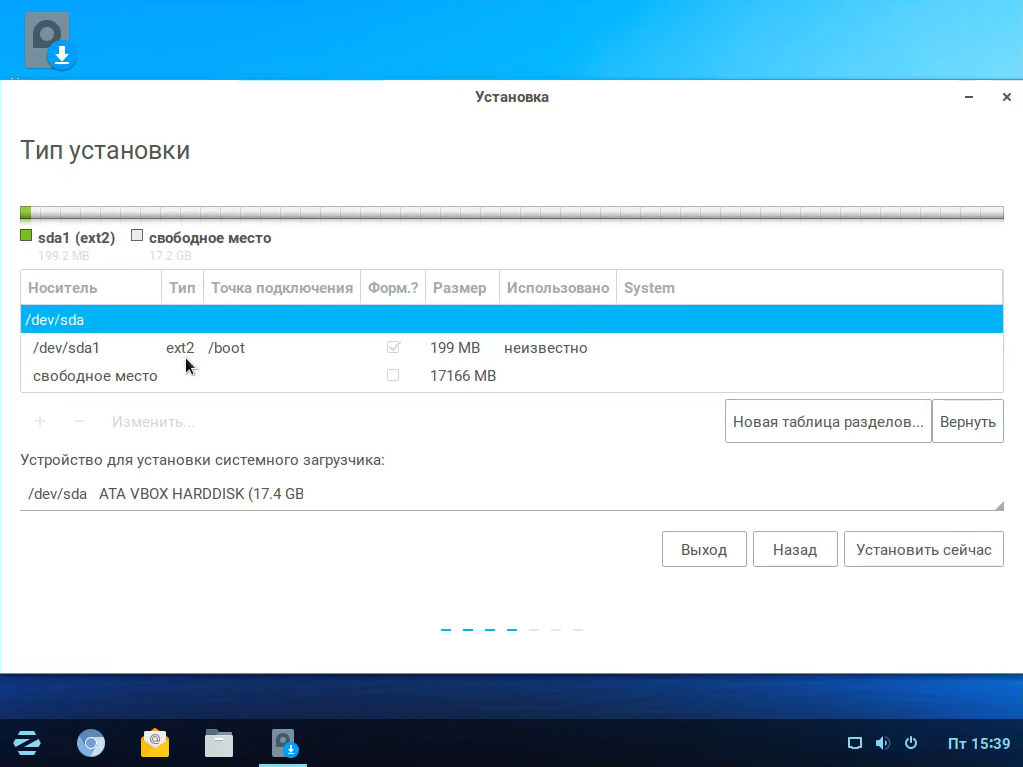Click the Назад button
Screen dimensions: 1023x767
coord(794,550)
